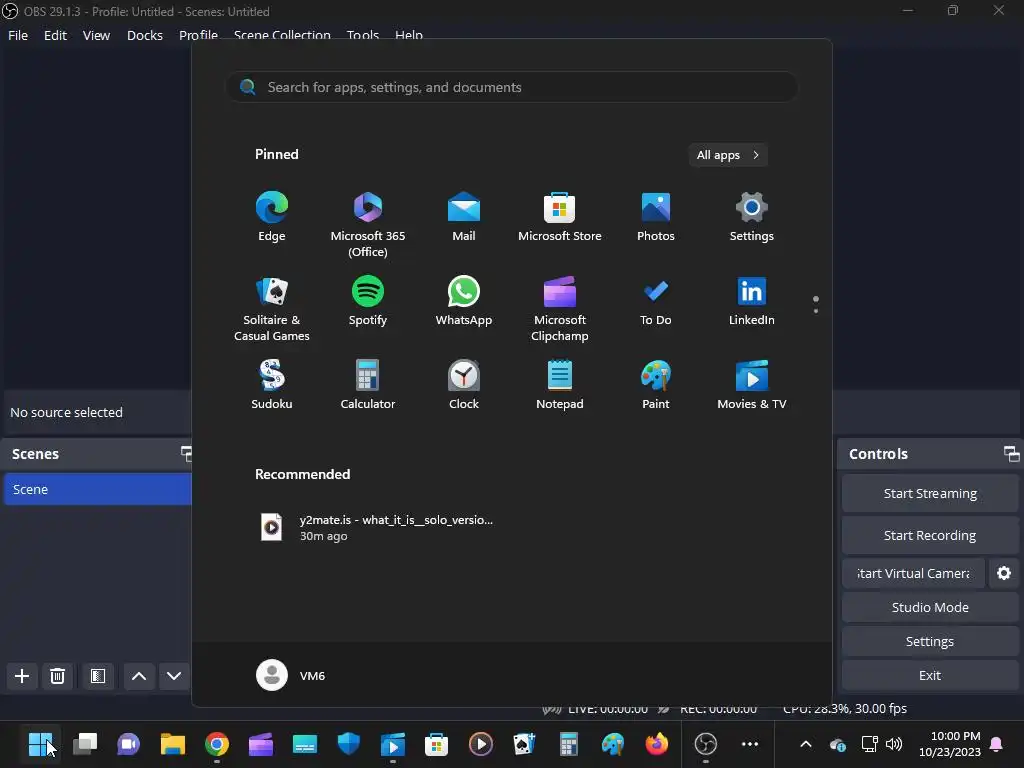Select the Scene item in Scenes list
Screen dimensions: 1024x768
coord(97,489)
